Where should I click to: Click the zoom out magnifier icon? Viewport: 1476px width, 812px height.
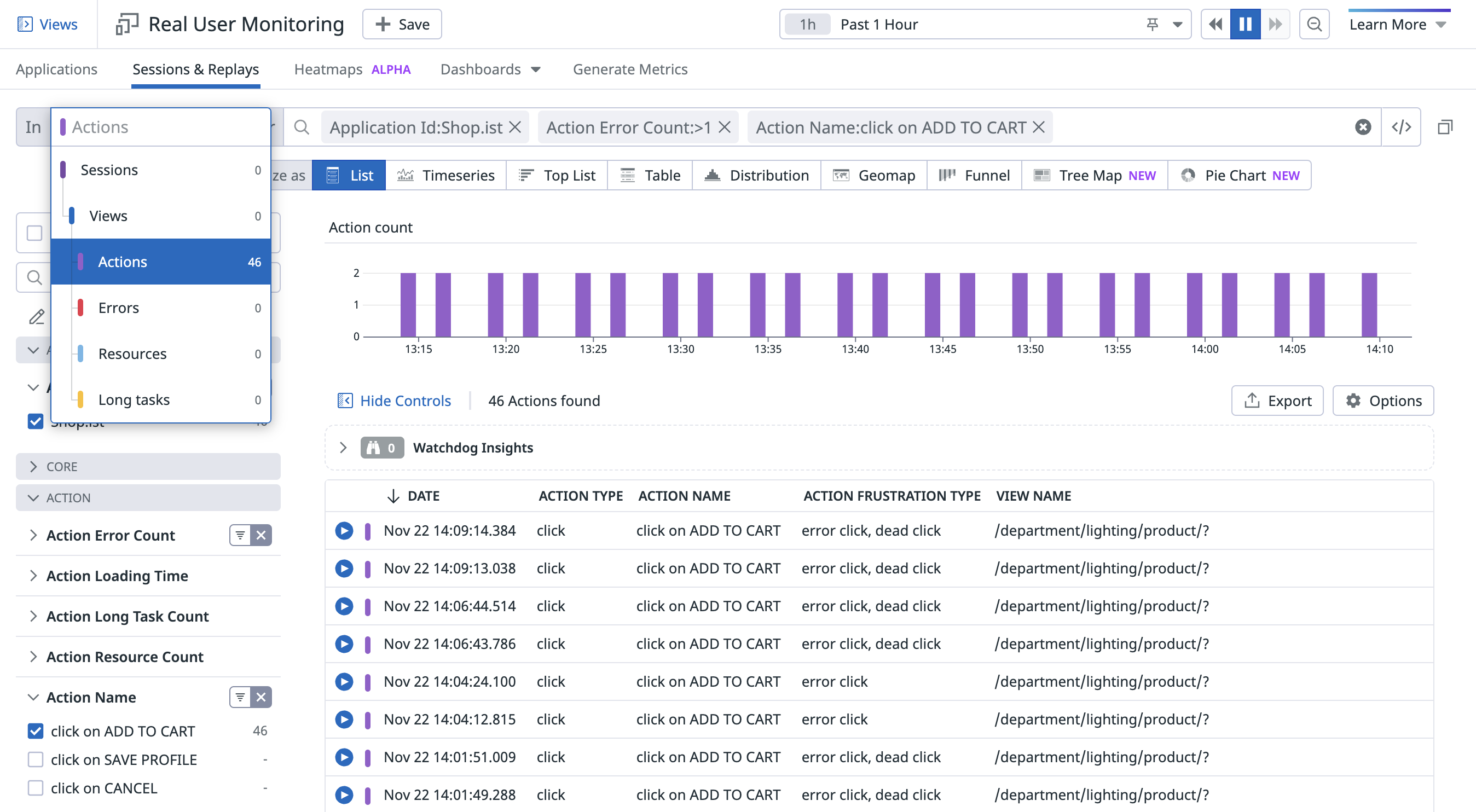(x=1313, y=24)
